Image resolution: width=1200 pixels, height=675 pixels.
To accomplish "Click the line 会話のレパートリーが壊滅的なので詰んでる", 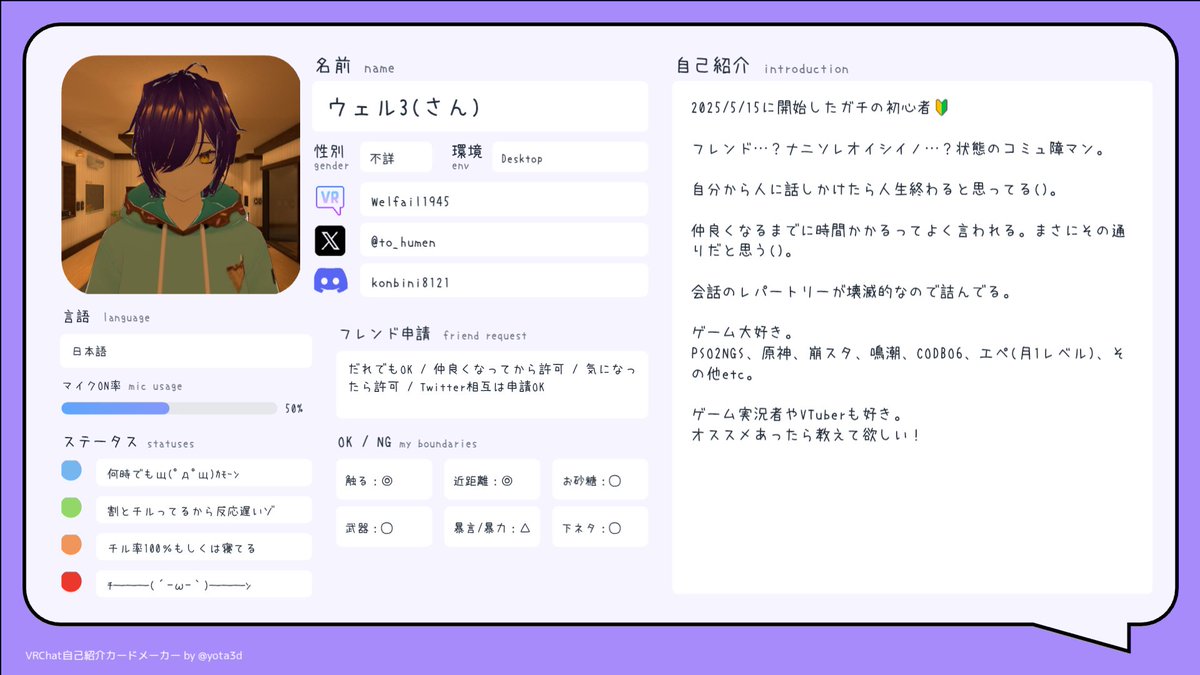I will coord(853,293).
